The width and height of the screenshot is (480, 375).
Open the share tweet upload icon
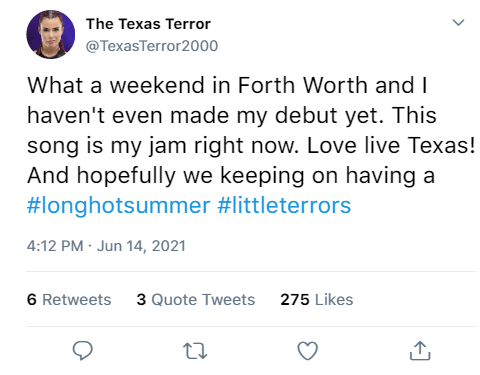(x=420, y=351)
